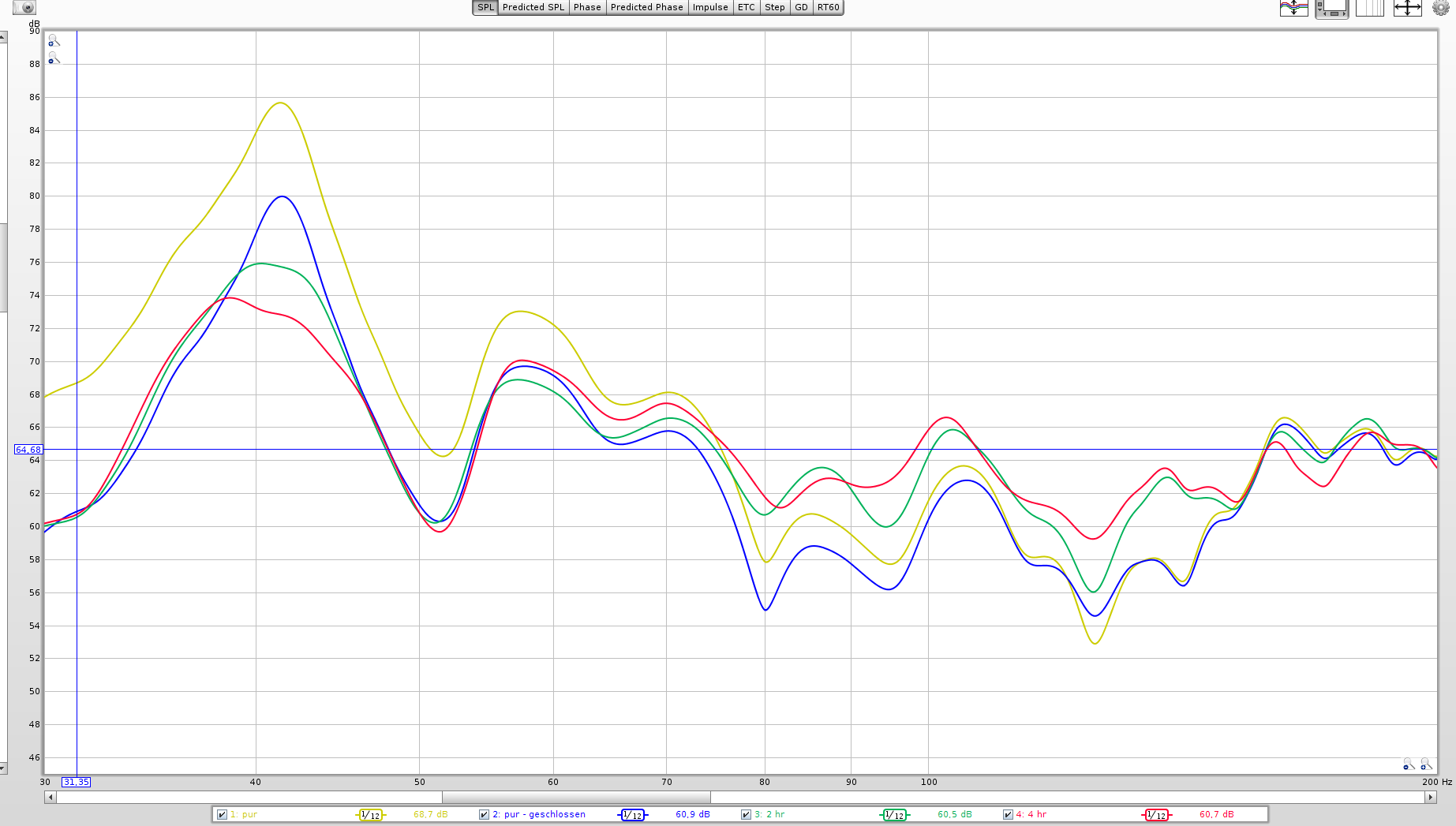The height and width of the screenshot is (826, 1456).
Task: Toggle the '4: 4 hr' trace checkbox
Action: (x=1008, y=815)
